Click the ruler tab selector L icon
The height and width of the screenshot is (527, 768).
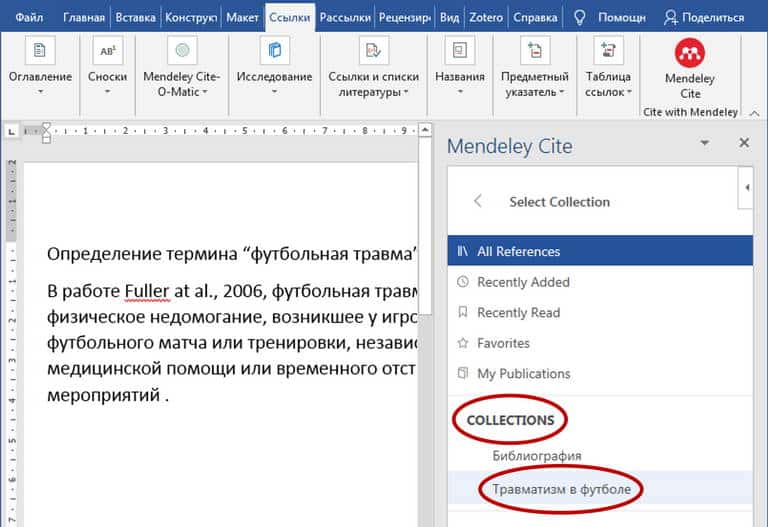pyautogui.click(x=12, y=131)
